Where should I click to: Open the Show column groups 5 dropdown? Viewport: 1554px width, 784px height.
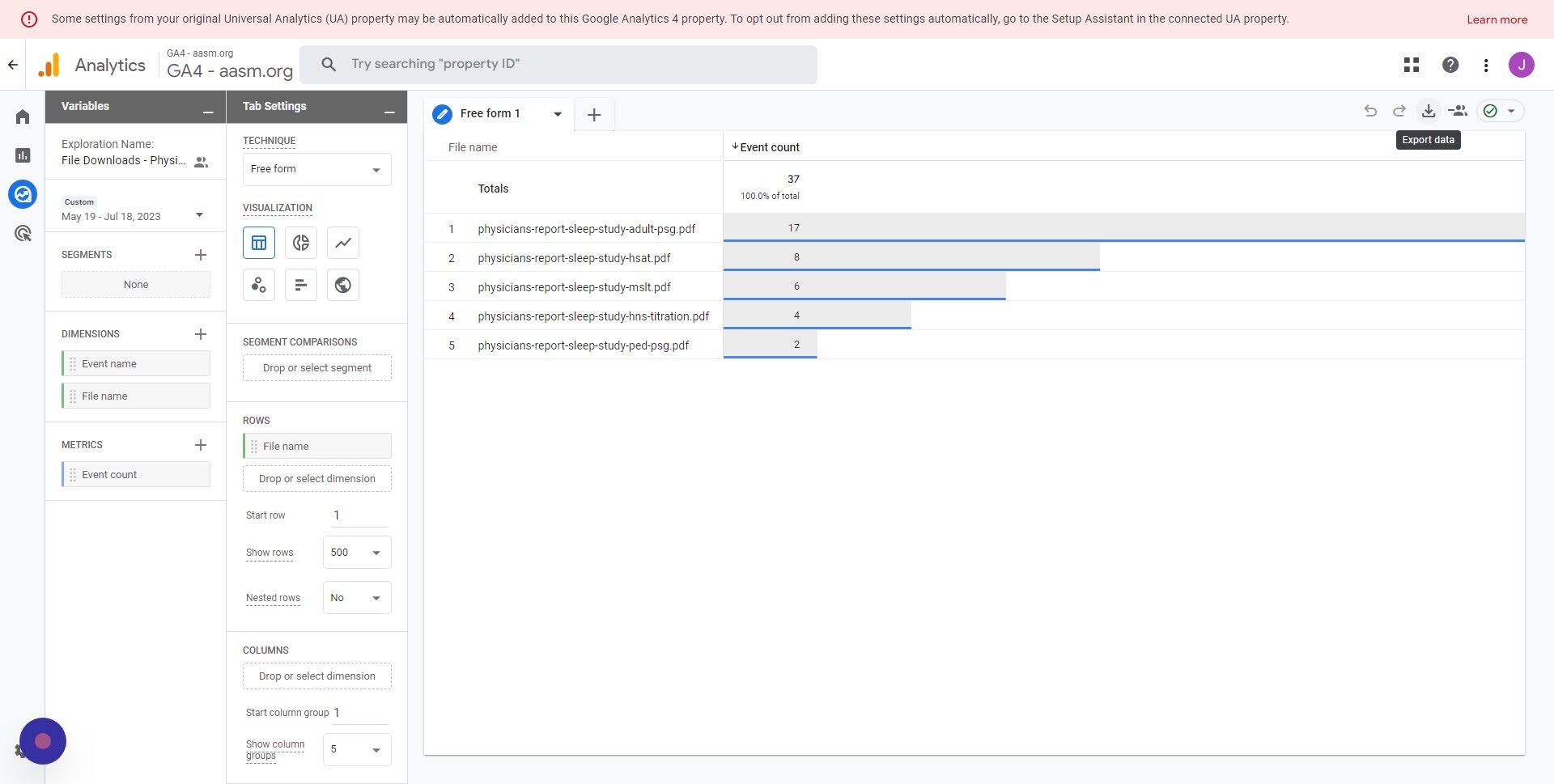(357, 749)
